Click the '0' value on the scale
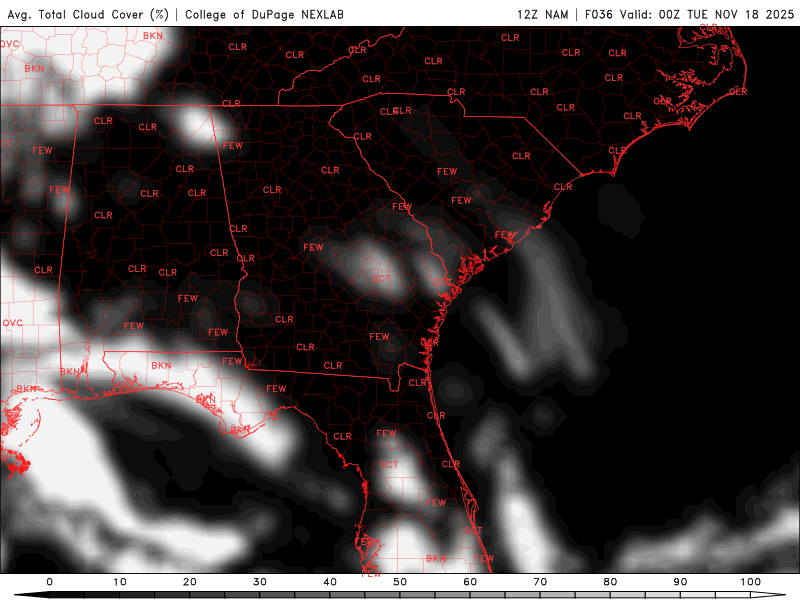 pos(49,582)
